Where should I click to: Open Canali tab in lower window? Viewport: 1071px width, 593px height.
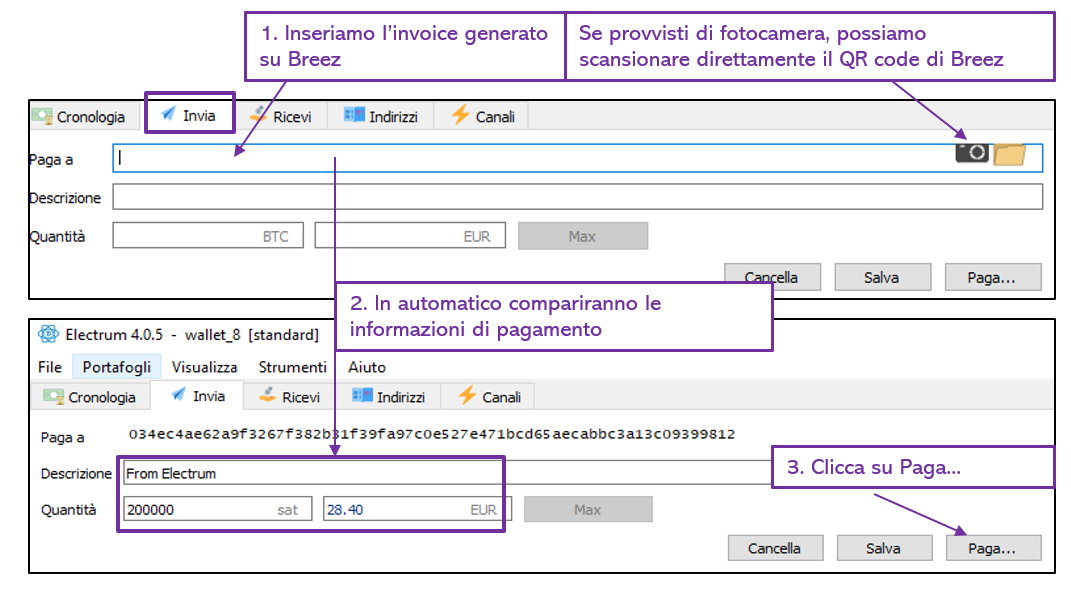click(489, 397)
